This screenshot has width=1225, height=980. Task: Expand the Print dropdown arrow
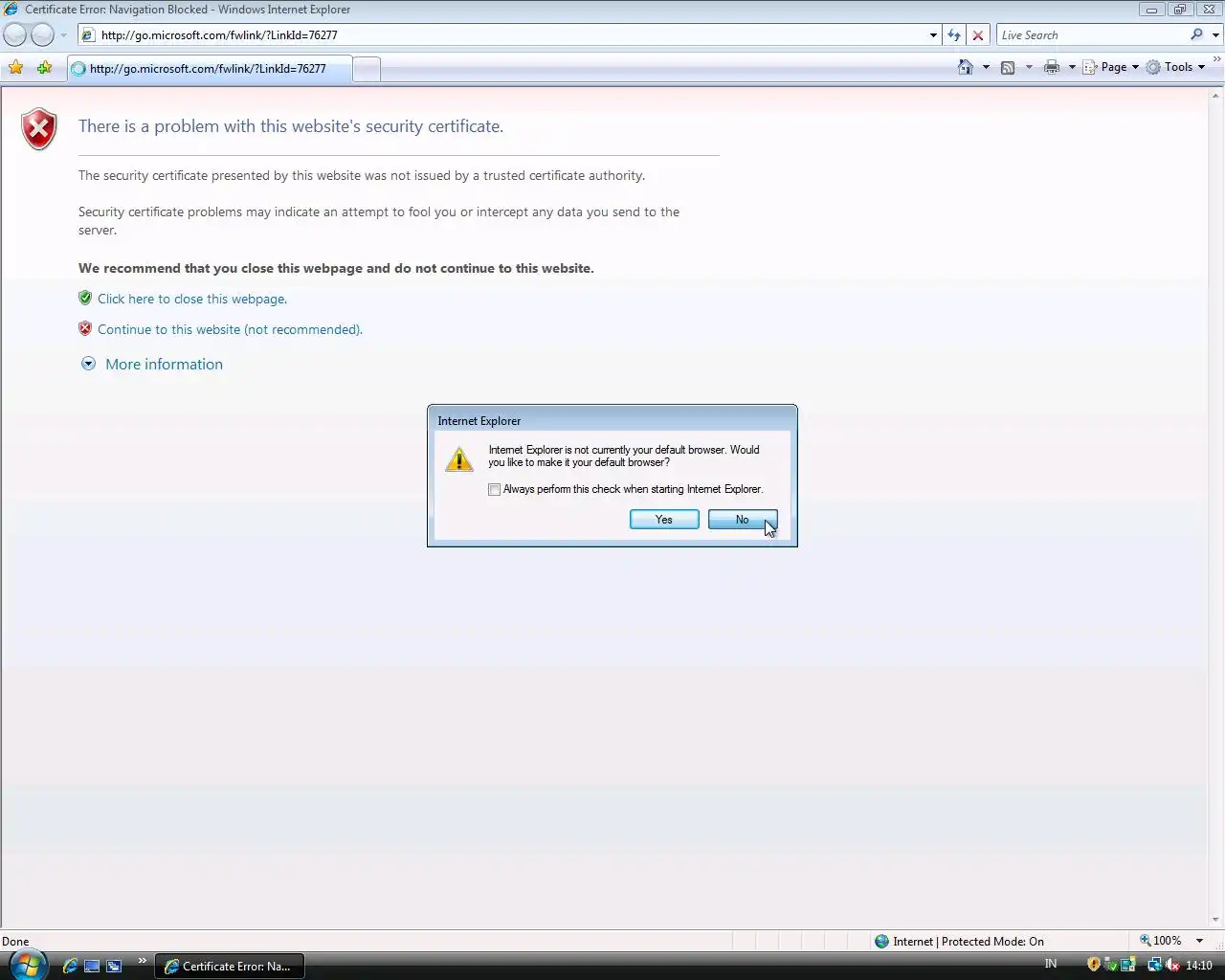pos(1072,67)
